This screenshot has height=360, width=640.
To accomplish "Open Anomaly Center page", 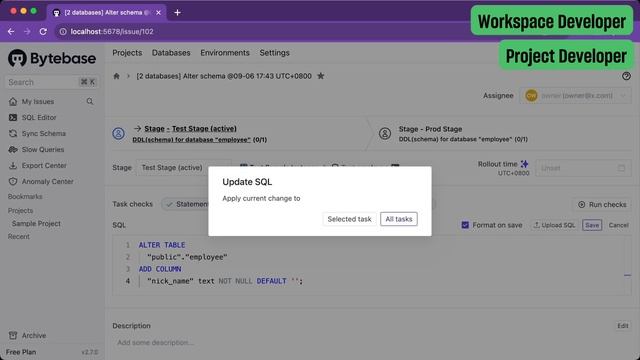I will click(47, 181).
